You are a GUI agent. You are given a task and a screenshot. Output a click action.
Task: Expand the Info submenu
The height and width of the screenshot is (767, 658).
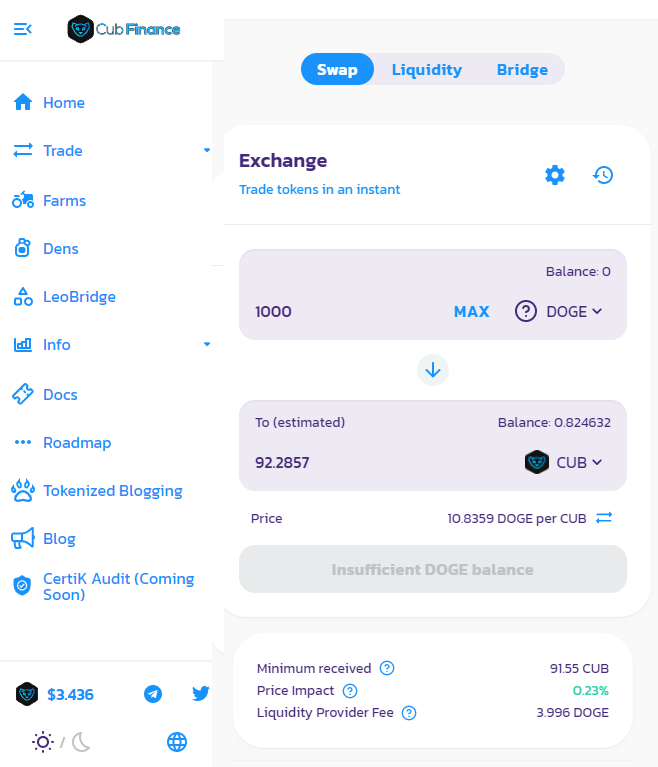click(207, 344)
